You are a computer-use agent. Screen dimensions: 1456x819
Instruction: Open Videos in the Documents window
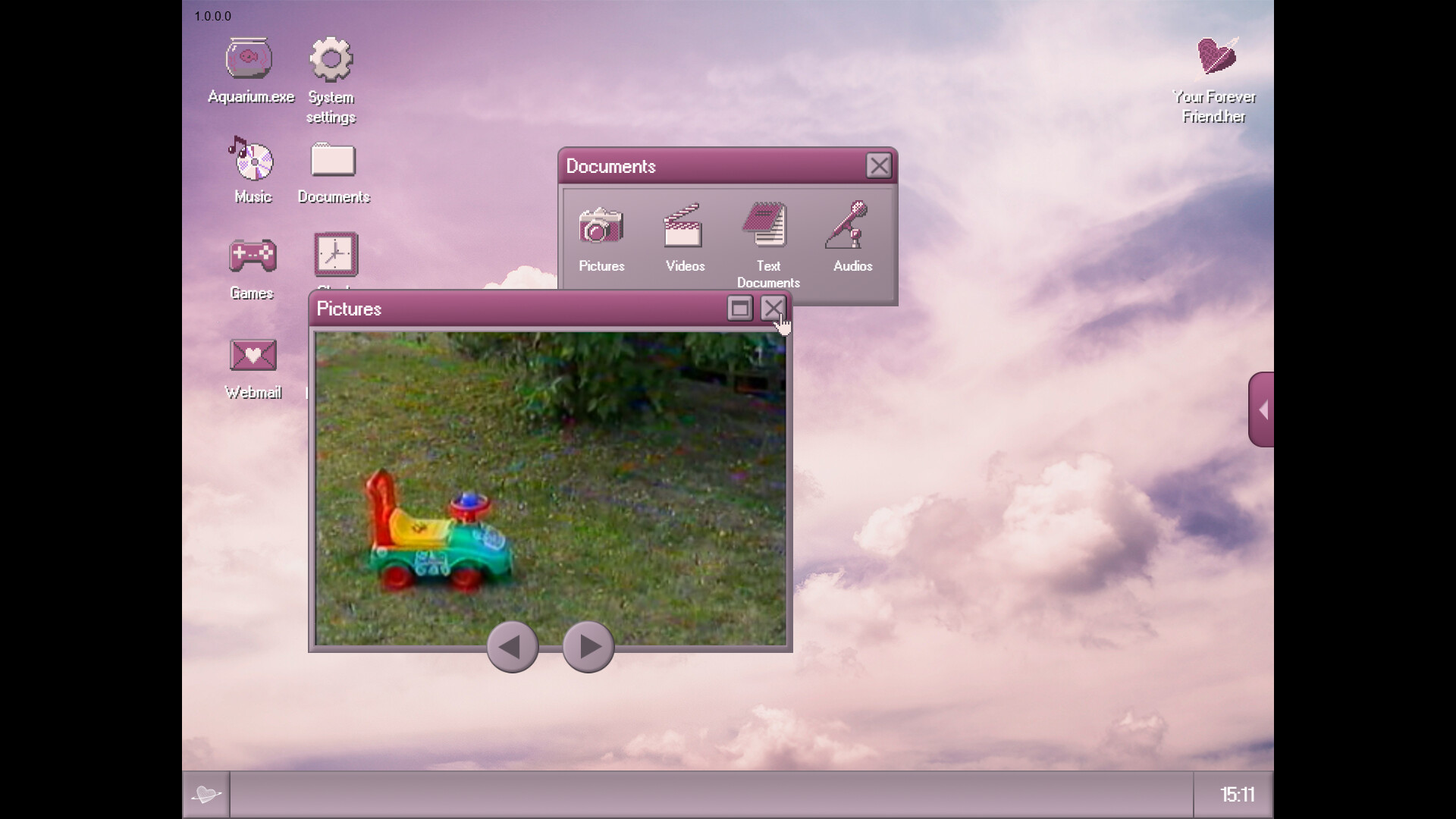click(x=683, y=227)
